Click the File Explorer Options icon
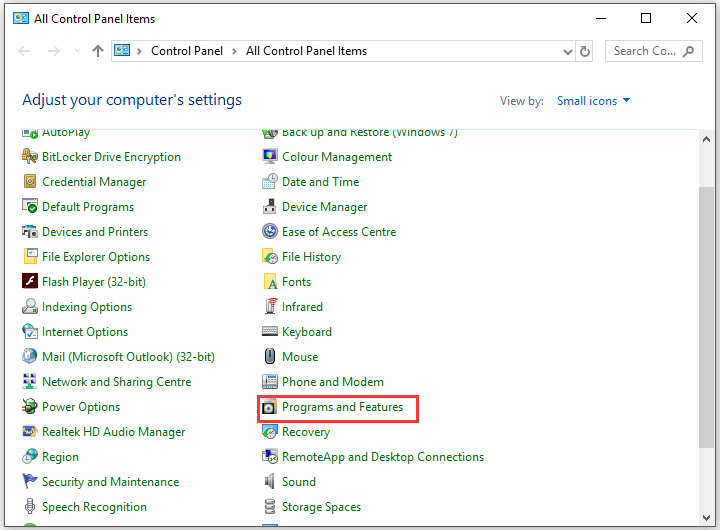The width and height of the screenshot is (720, 530). tap(30, 256)
